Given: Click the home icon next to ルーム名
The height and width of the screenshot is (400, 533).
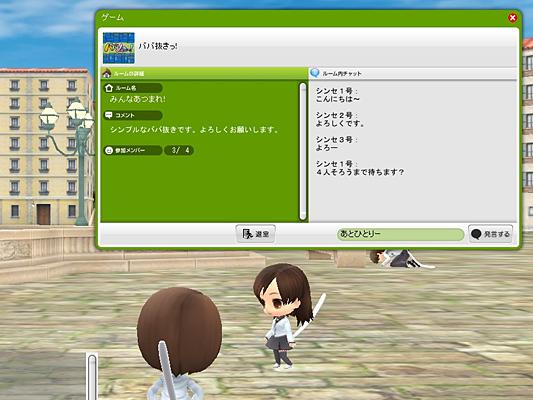Looking at the screenshot, I should pos(109,88).
